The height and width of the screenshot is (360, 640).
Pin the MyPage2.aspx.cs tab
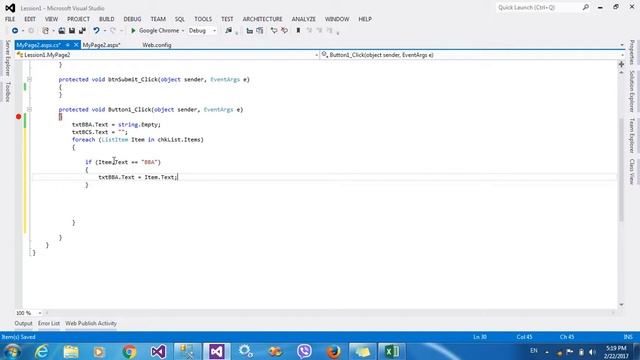coord(67,45)
